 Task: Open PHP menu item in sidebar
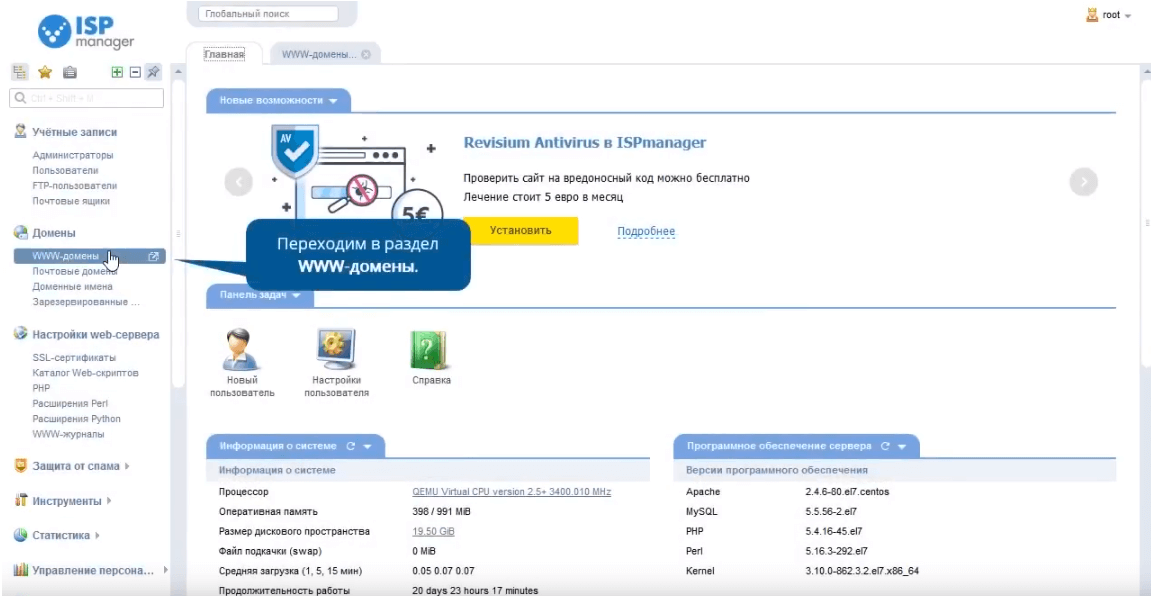point(41,388)
